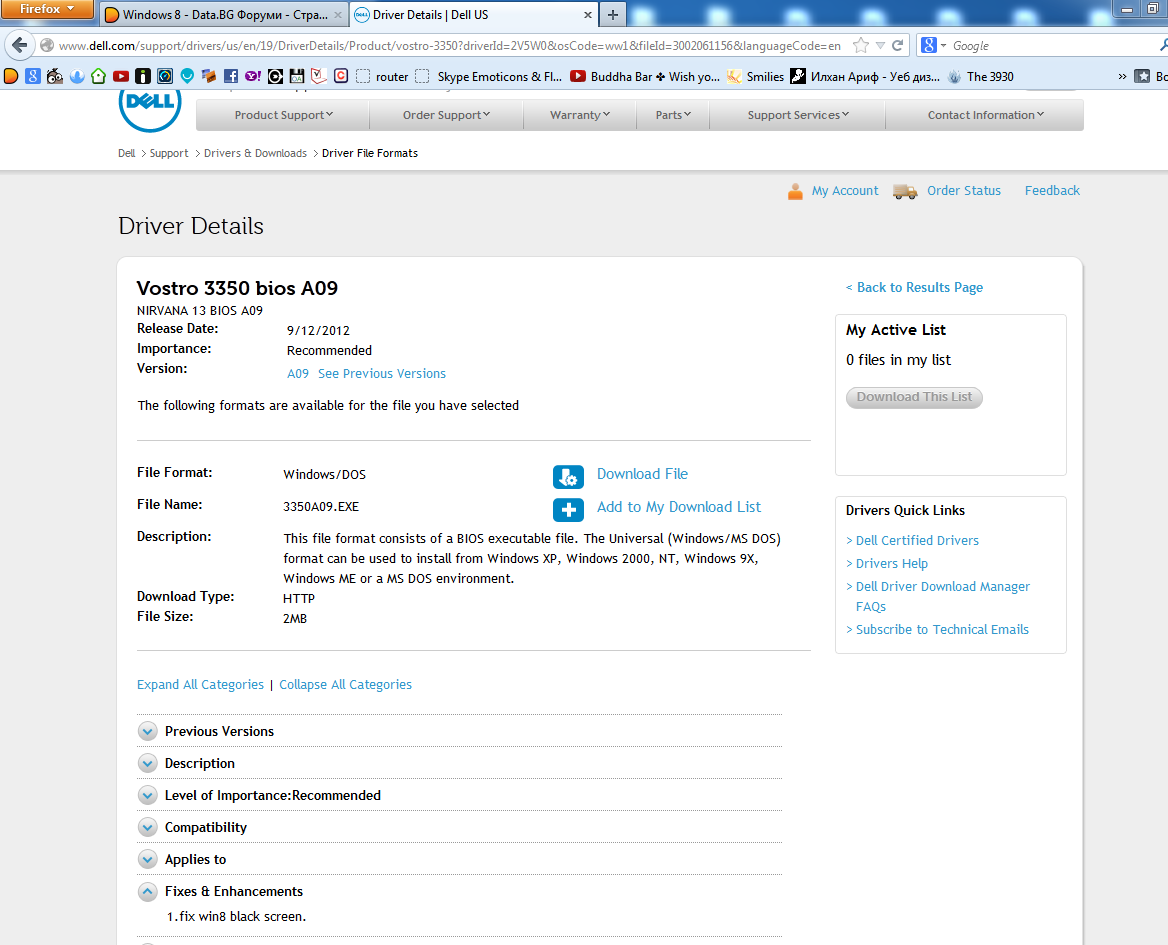Open the Facebook bookmark icon
Image resolution: width=1168 pixels, height=945 pixels.
[x=231, y=76]
